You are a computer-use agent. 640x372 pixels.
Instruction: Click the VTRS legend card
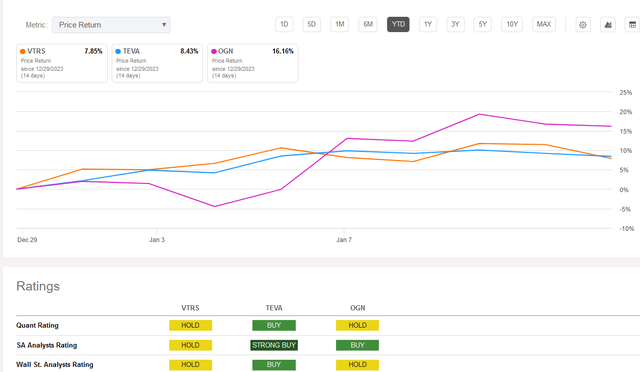(62, 63)
